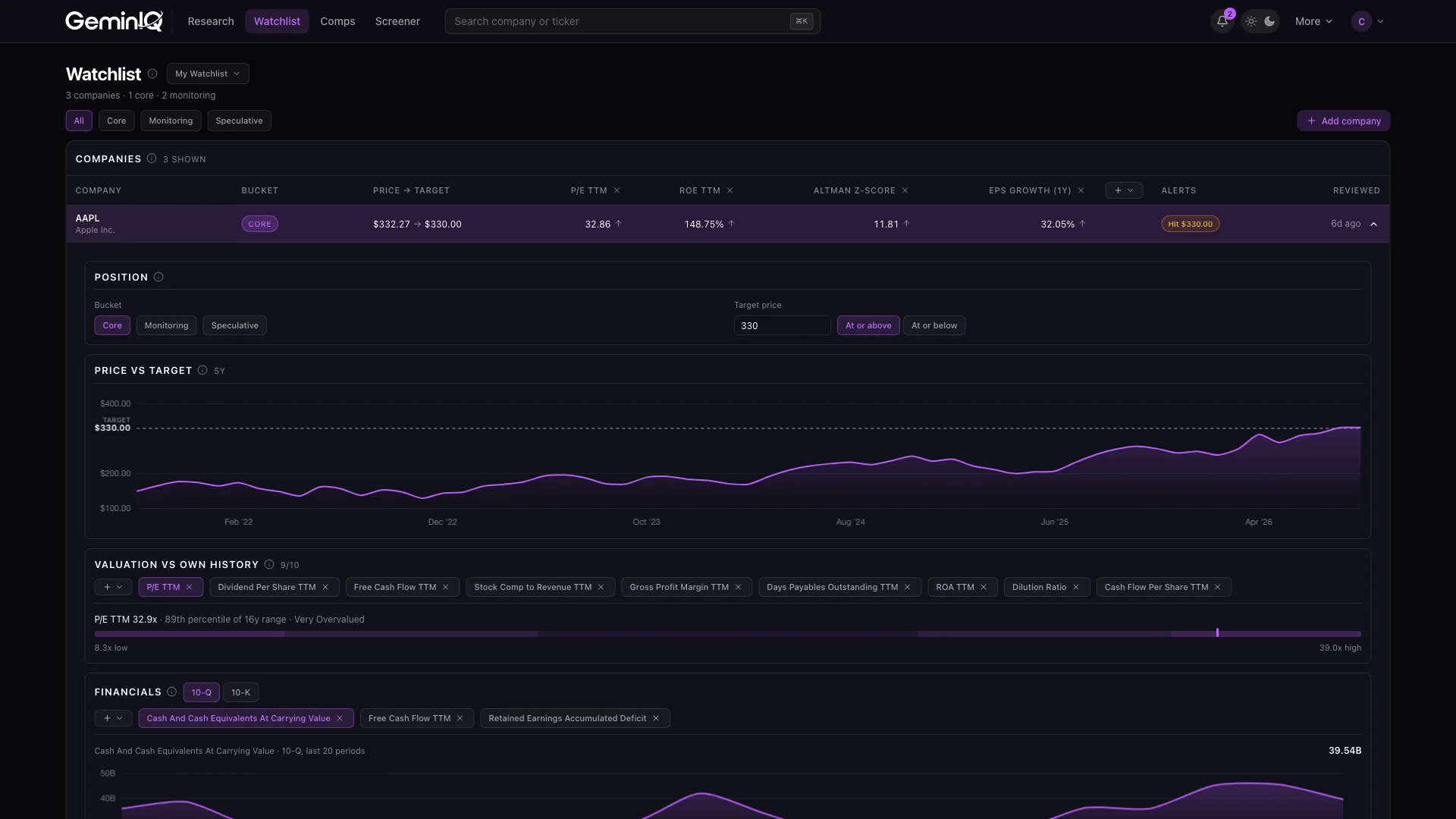This screenshot has height=819, width=1456.
Task: Remove Stock Comp to Revenue TTM chip
Action: point(601,587)
